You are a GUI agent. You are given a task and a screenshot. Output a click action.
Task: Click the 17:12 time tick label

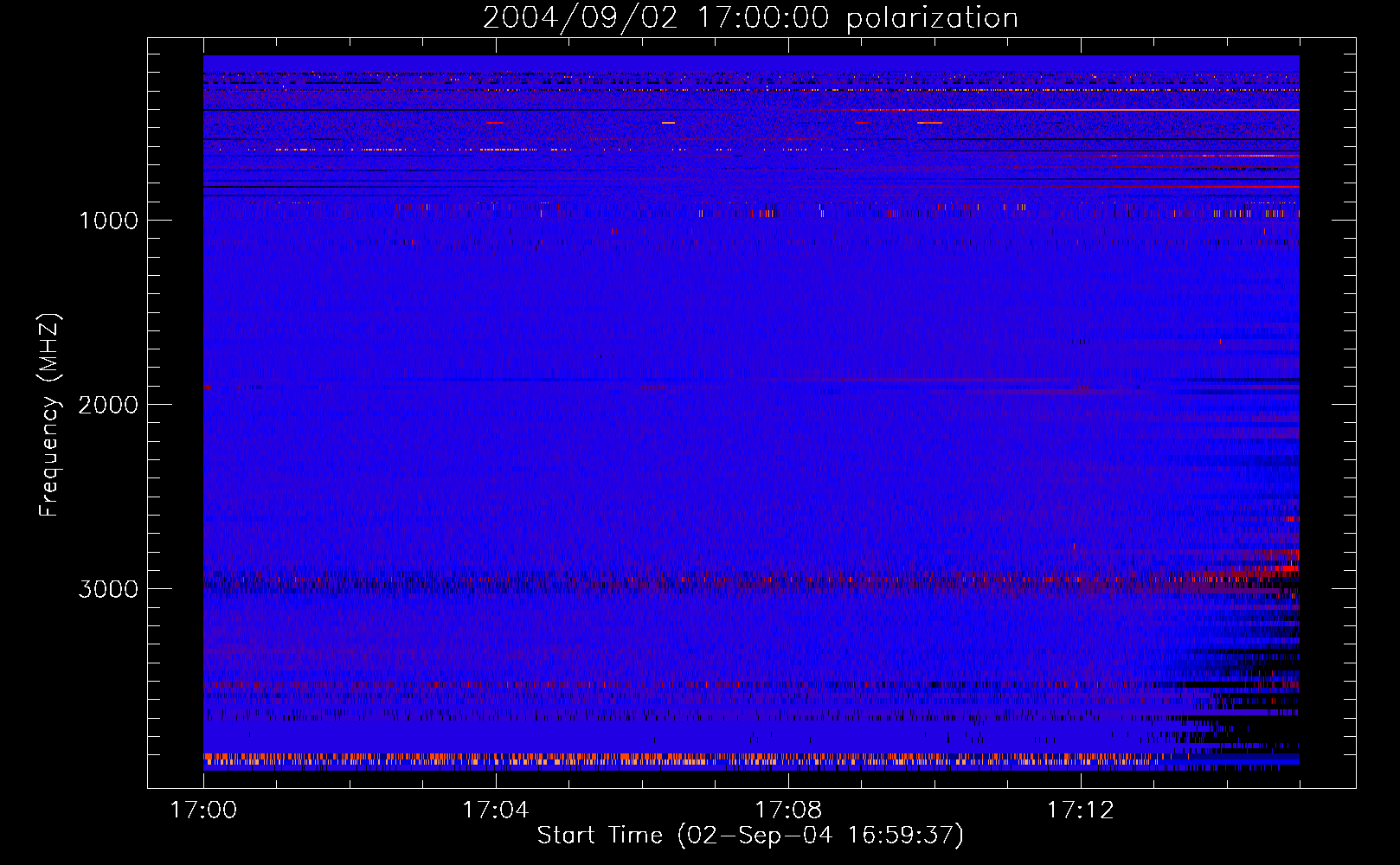point(1081,811)
